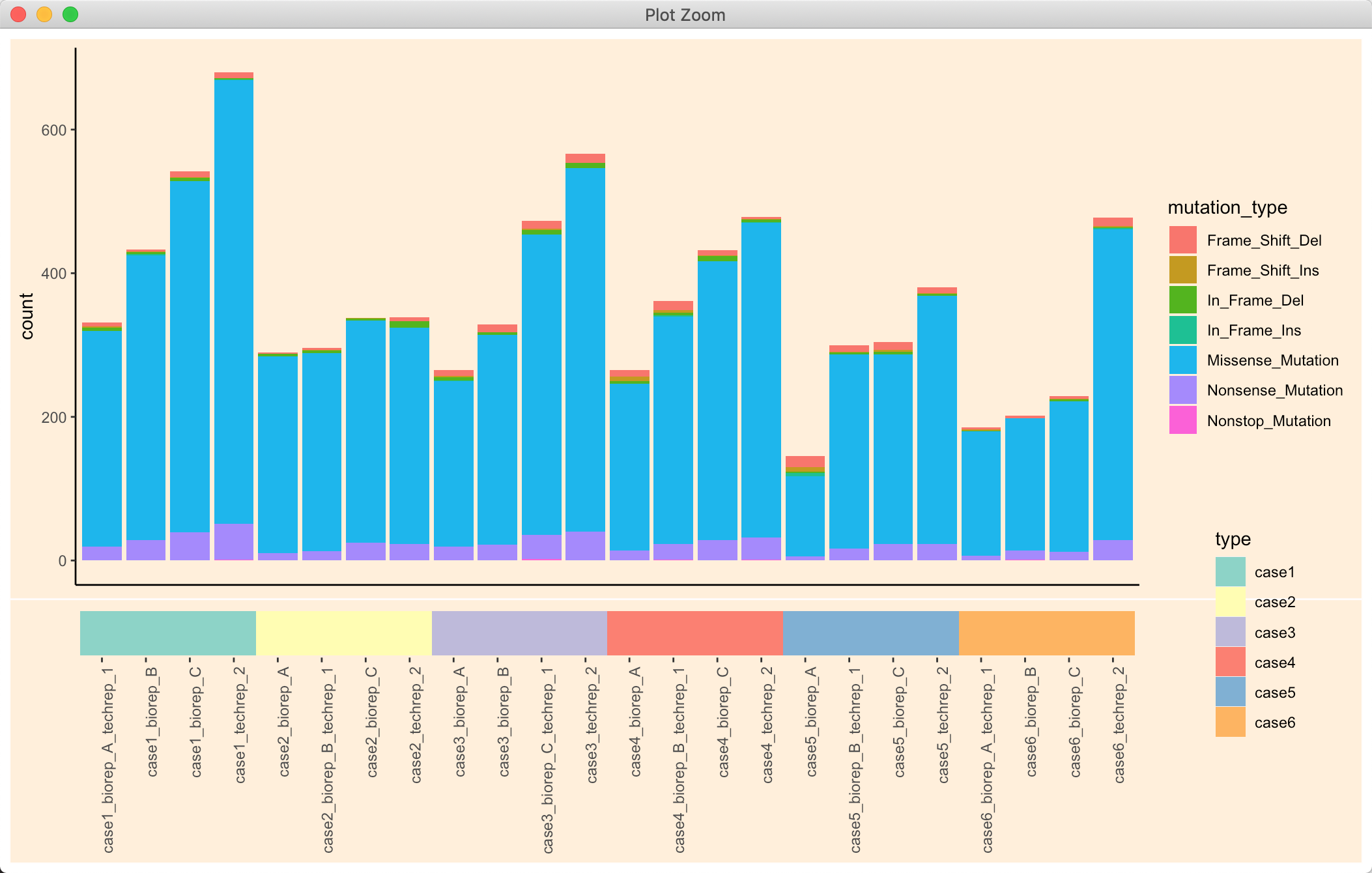Click the Nonsense_Mutation purple legend swatch
Image resolution: width=1372 pixels, height=873 pixels.
pos(1182,390)
